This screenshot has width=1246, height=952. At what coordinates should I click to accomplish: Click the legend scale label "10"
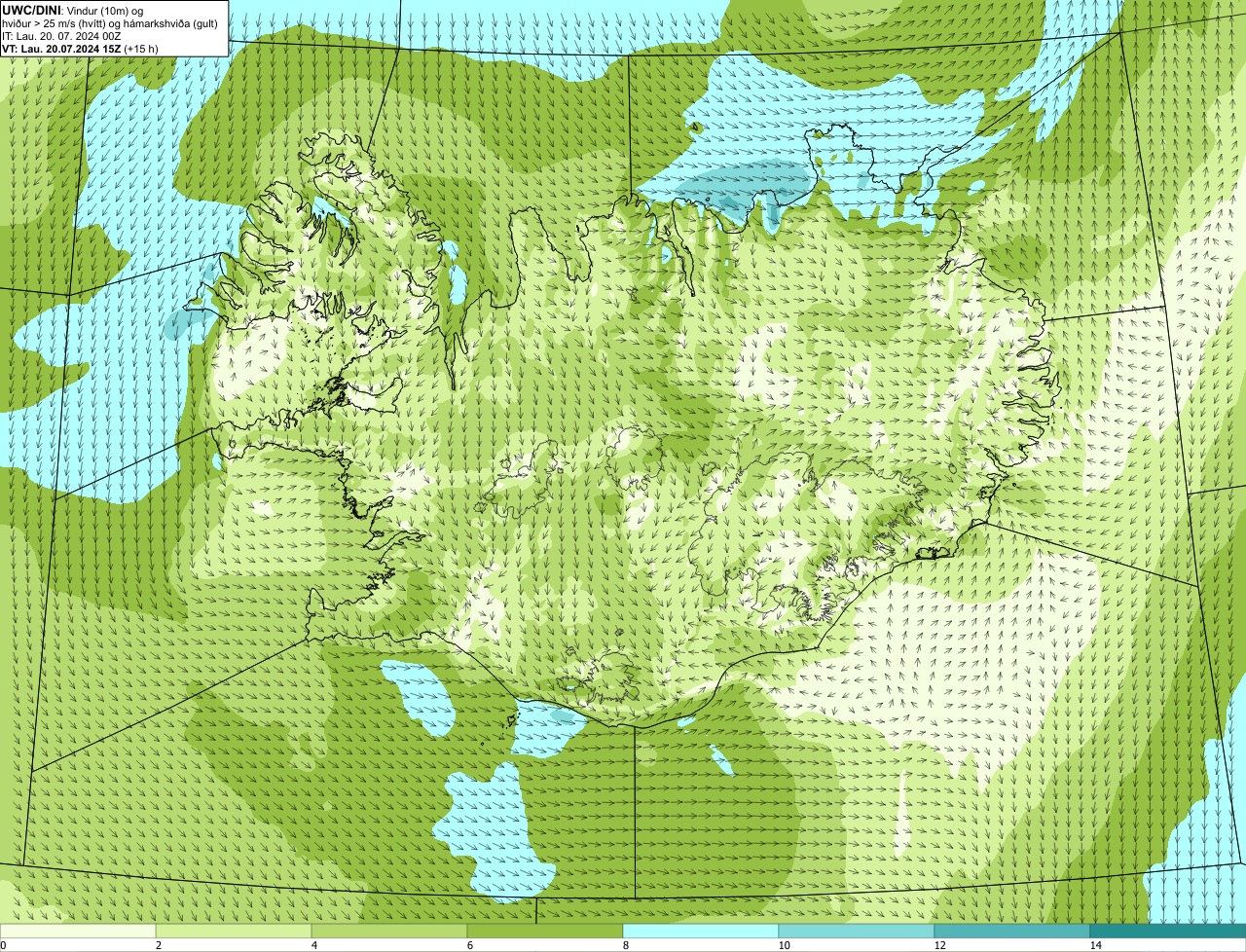point(784,945)
